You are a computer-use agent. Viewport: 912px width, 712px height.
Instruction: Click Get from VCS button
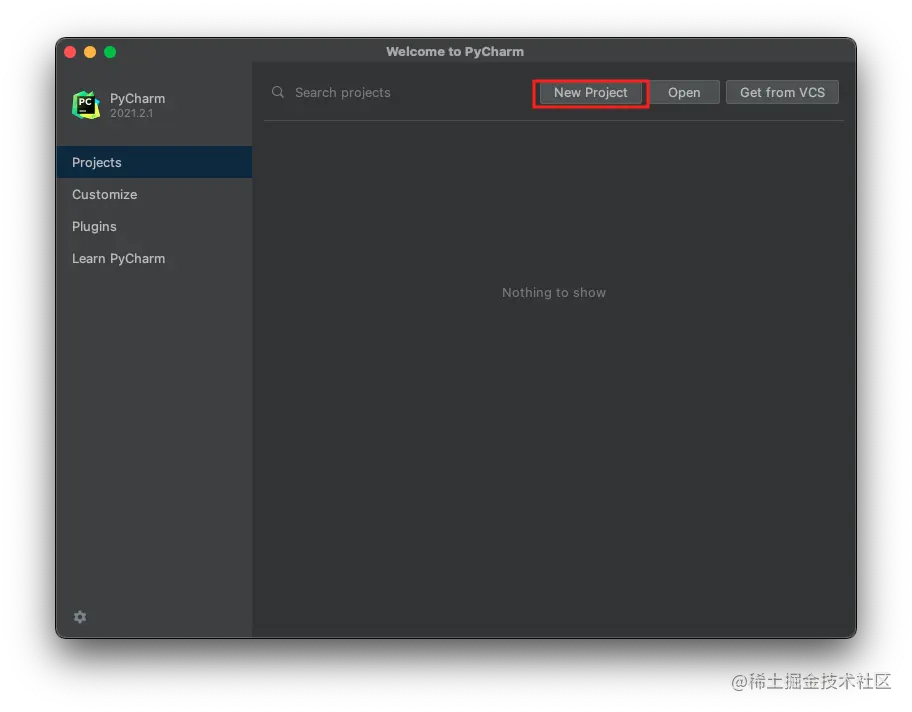[x=782, y=92]
